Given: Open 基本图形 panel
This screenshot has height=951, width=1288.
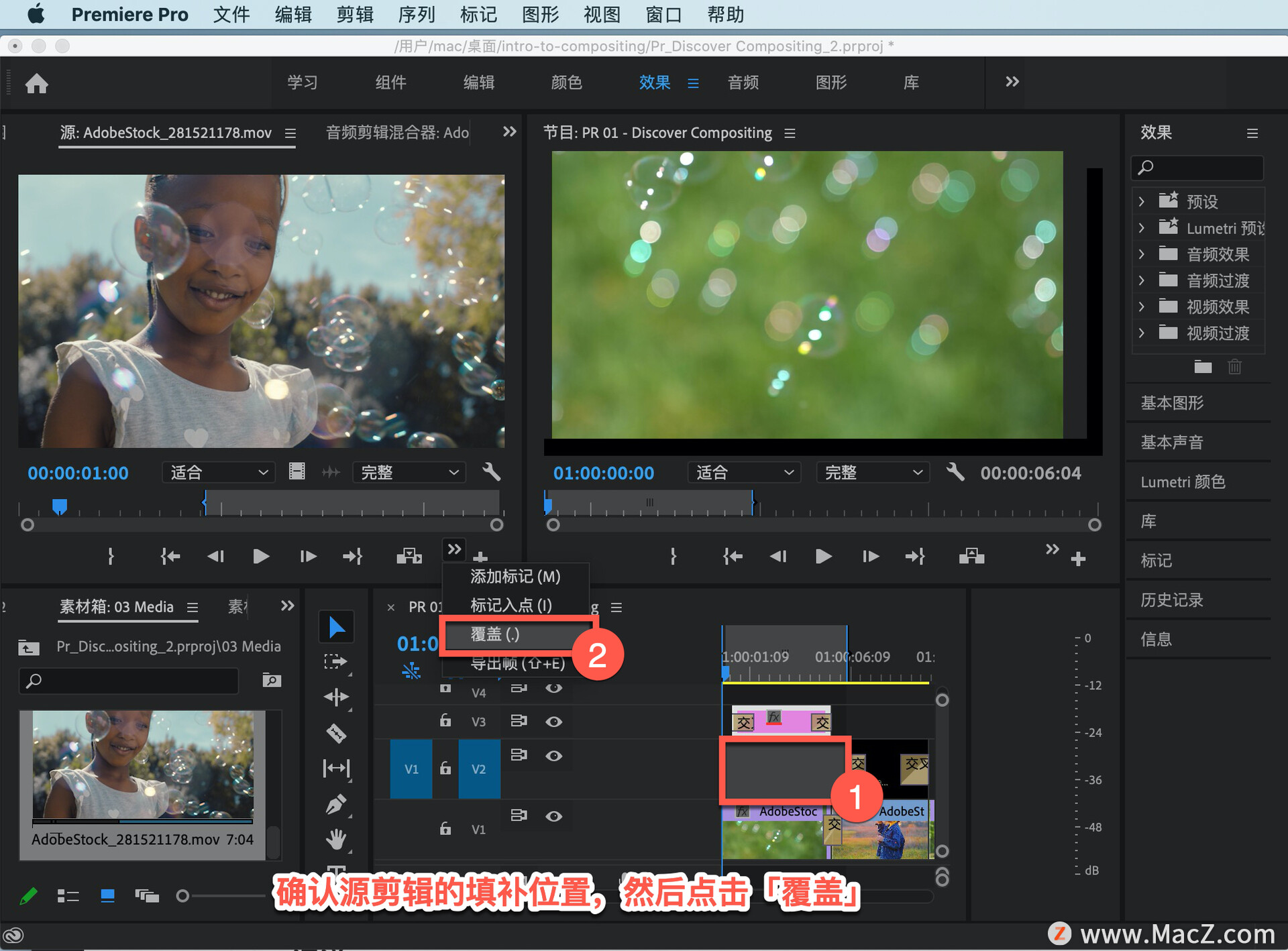Looking at the screenshot, I should [1173, 402].
